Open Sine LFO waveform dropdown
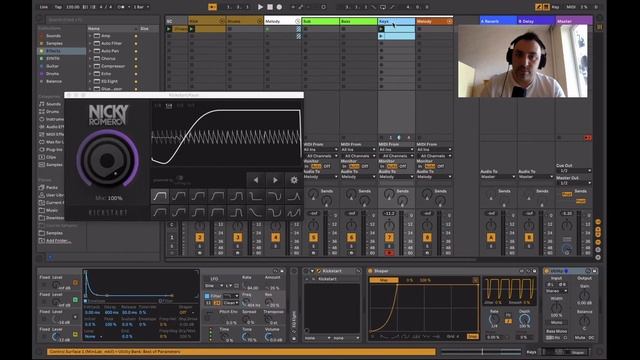 tap(214, 286)
